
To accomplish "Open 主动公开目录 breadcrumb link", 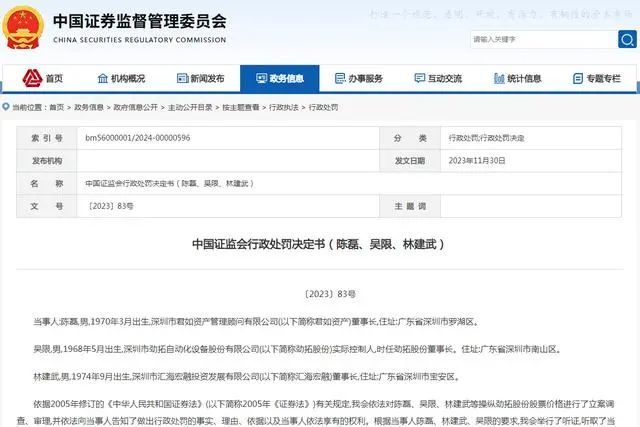I will 190,107.
